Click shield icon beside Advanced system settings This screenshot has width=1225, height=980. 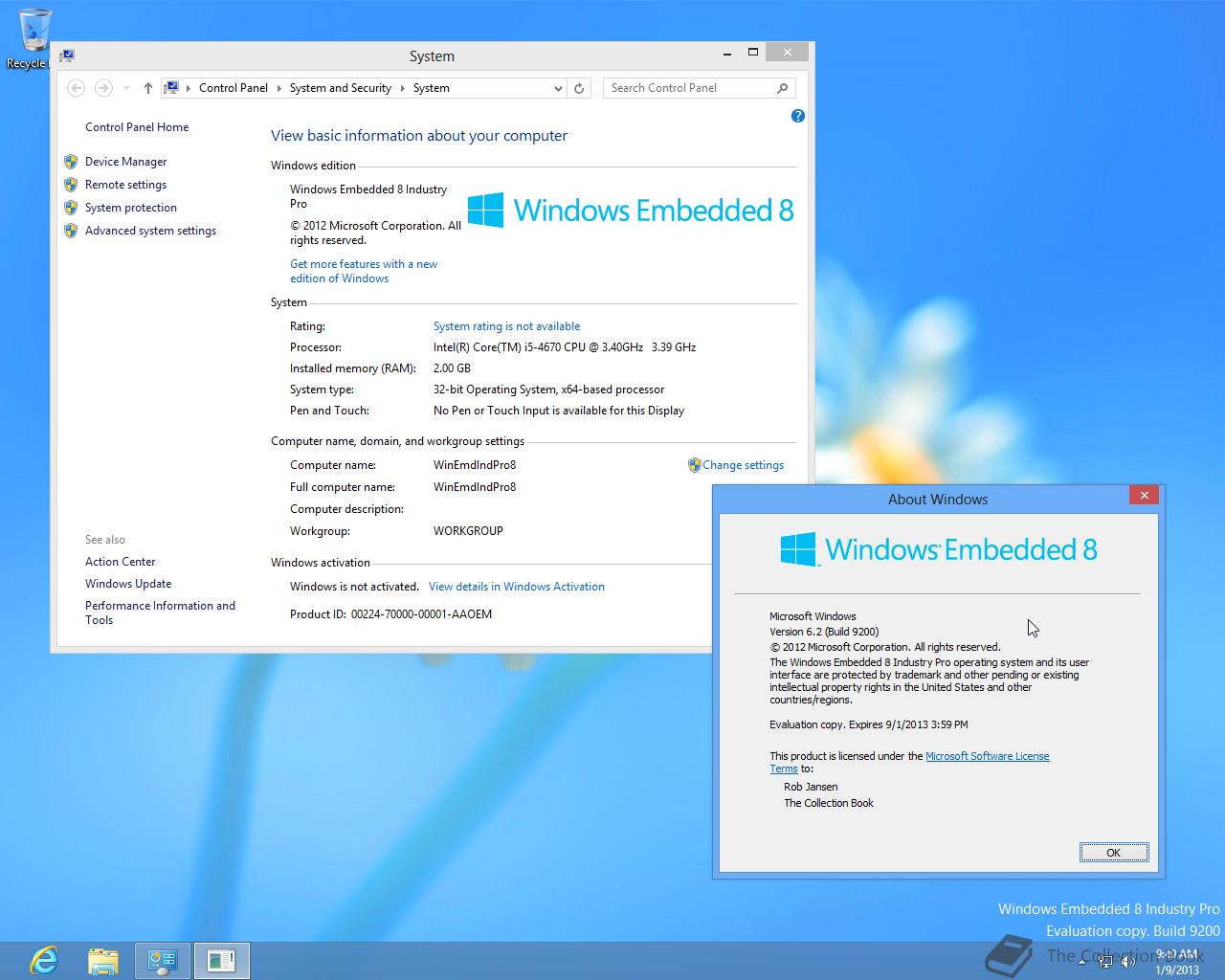tap(71, 231)
